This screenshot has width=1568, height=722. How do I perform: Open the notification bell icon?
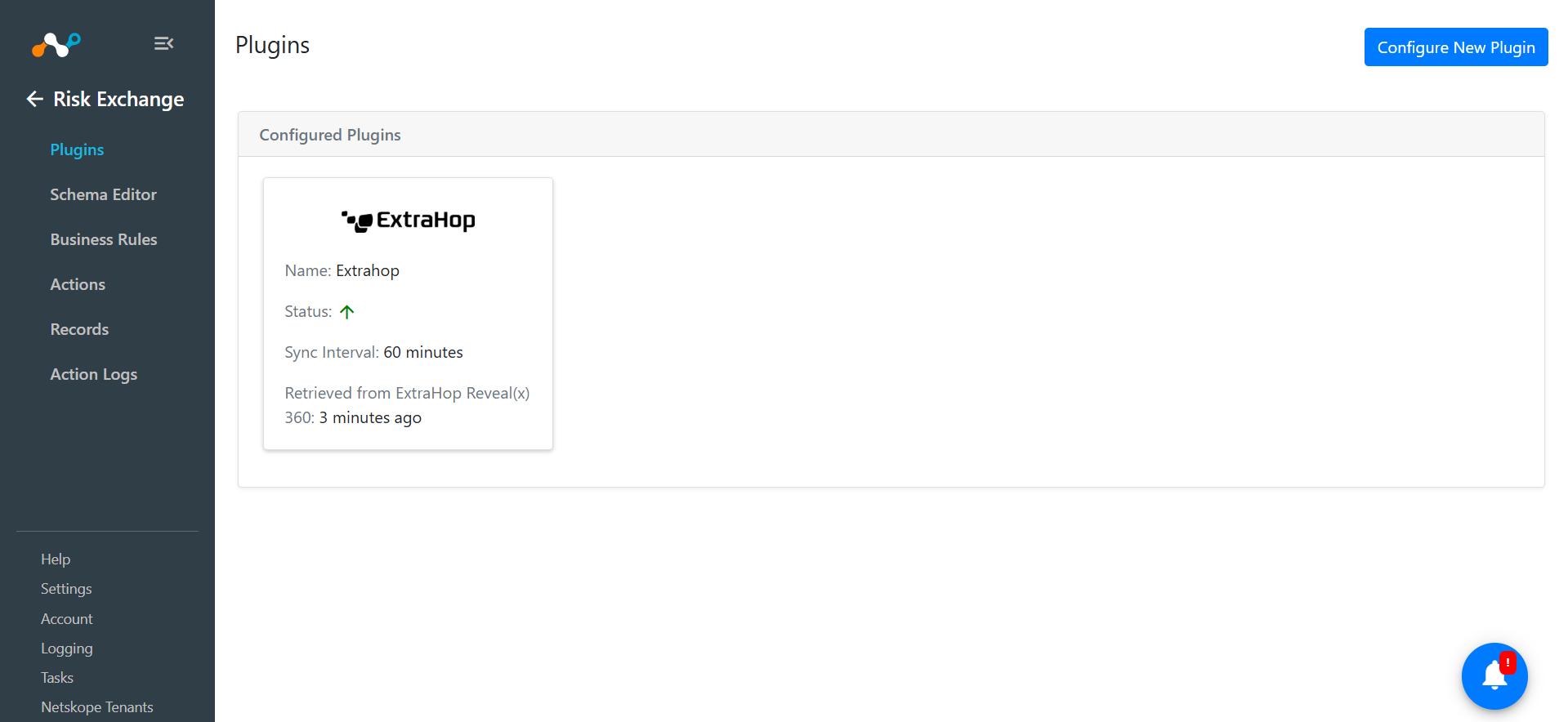click(1494, 675)
